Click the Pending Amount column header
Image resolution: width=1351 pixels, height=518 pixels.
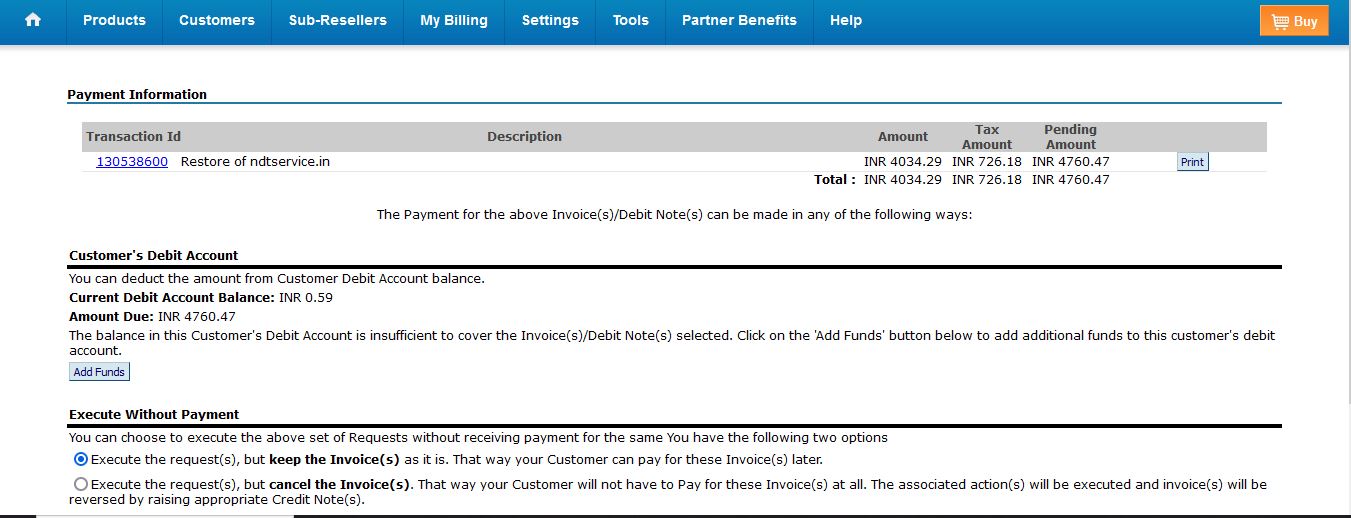coord(1071,137)
